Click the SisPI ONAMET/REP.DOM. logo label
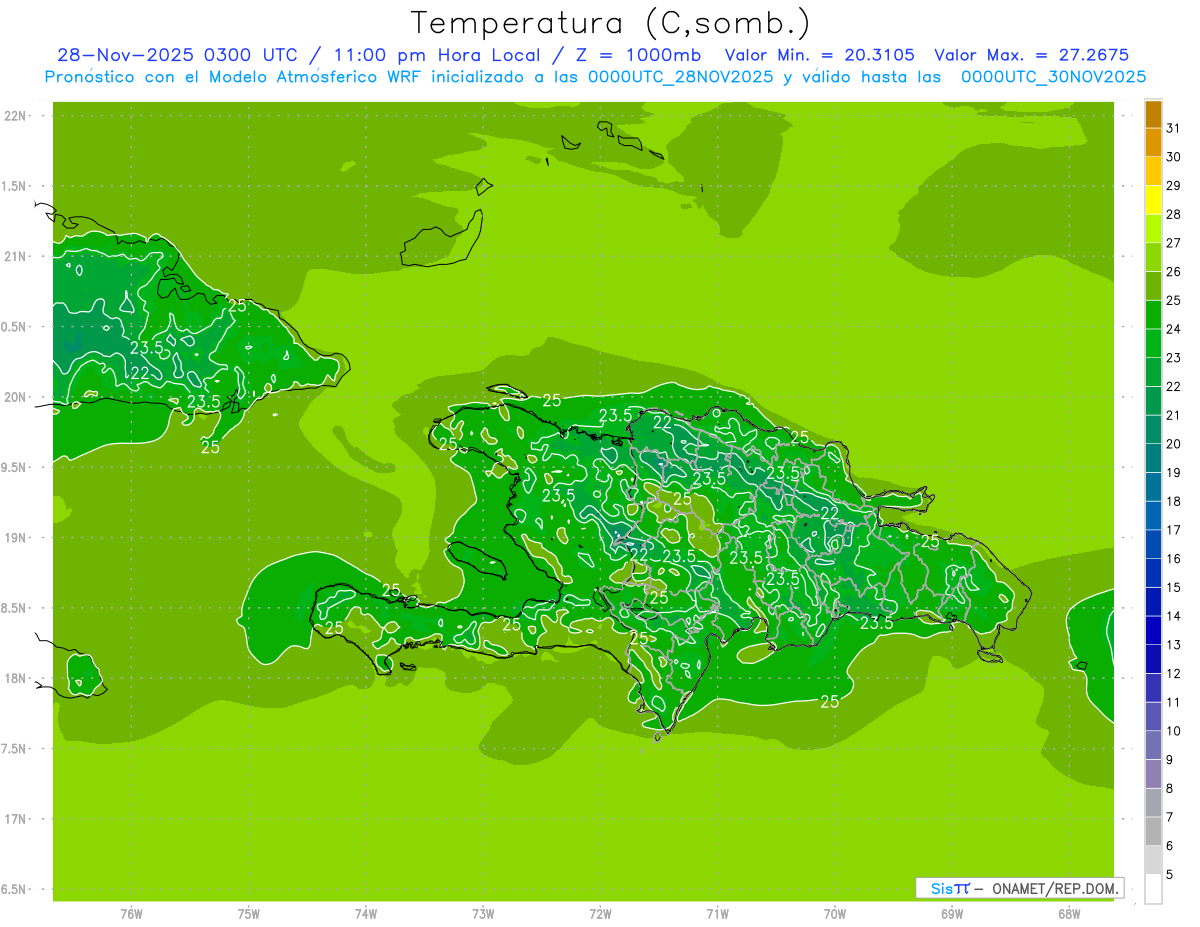Screen dimensions: 1200x927 pos(1020,888)
